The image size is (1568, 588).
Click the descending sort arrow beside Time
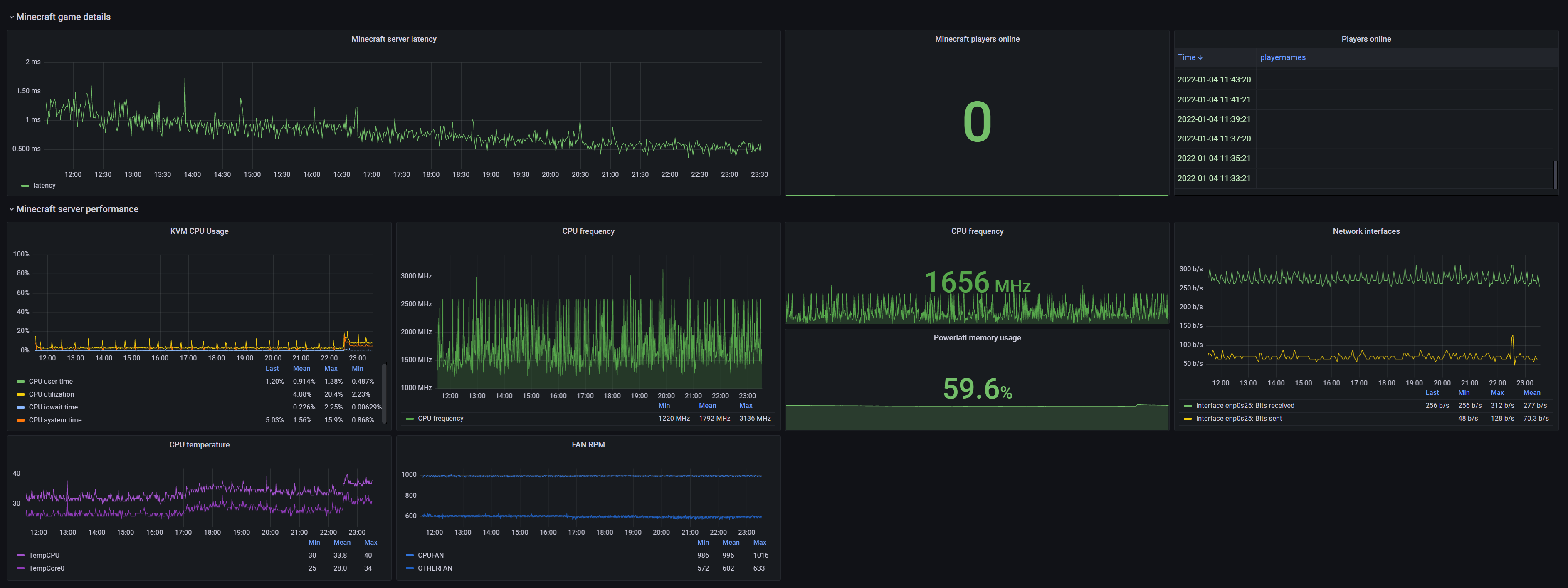pyautogui.click(x=1200, y=58)
